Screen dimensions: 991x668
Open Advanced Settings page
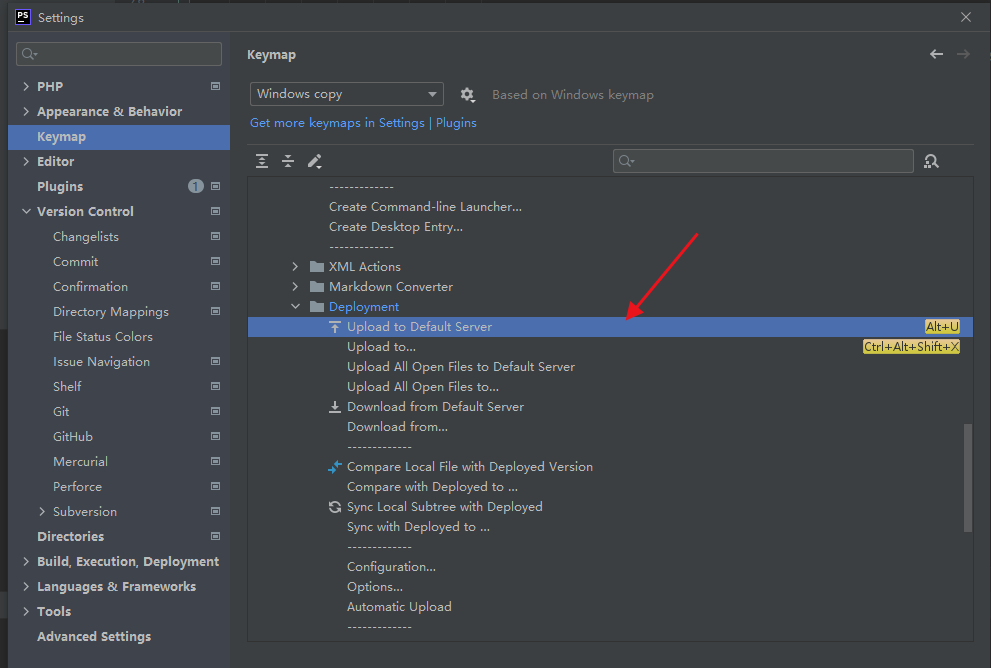94,636
